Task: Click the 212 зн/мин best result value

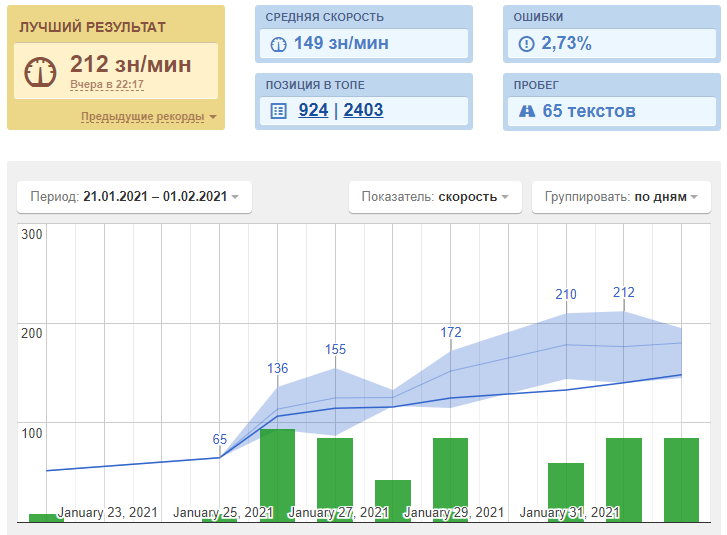Action: click(130, 64)
